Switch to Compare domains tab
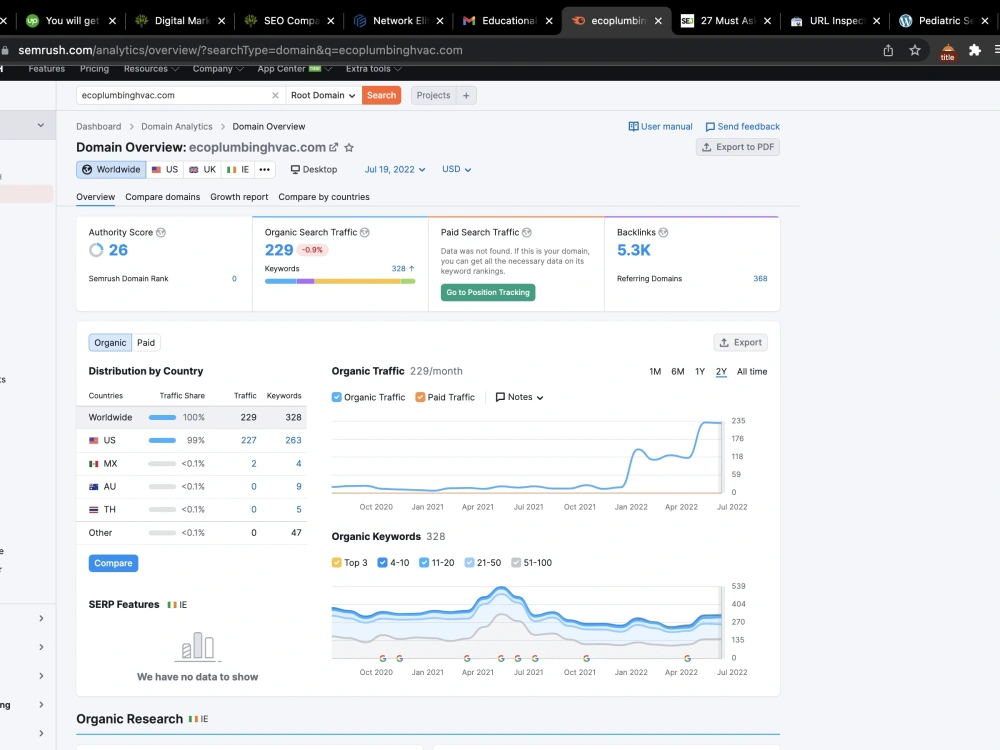 pos(163,196)
